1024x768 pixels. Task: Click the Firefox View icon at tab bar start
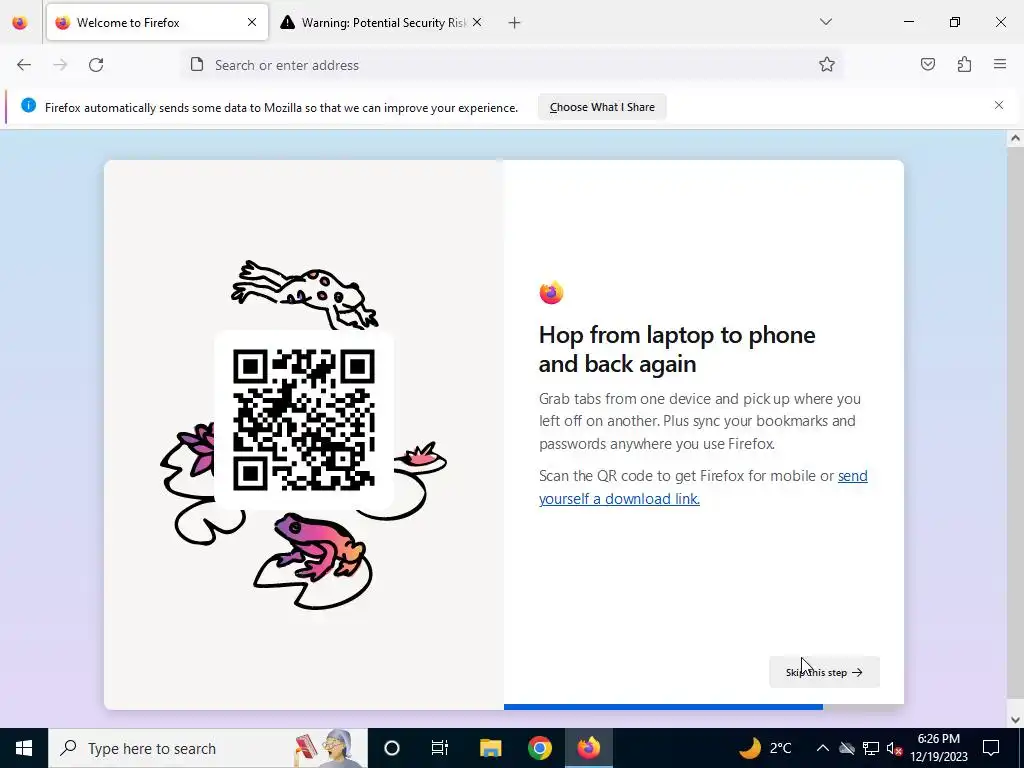point(20,22)
